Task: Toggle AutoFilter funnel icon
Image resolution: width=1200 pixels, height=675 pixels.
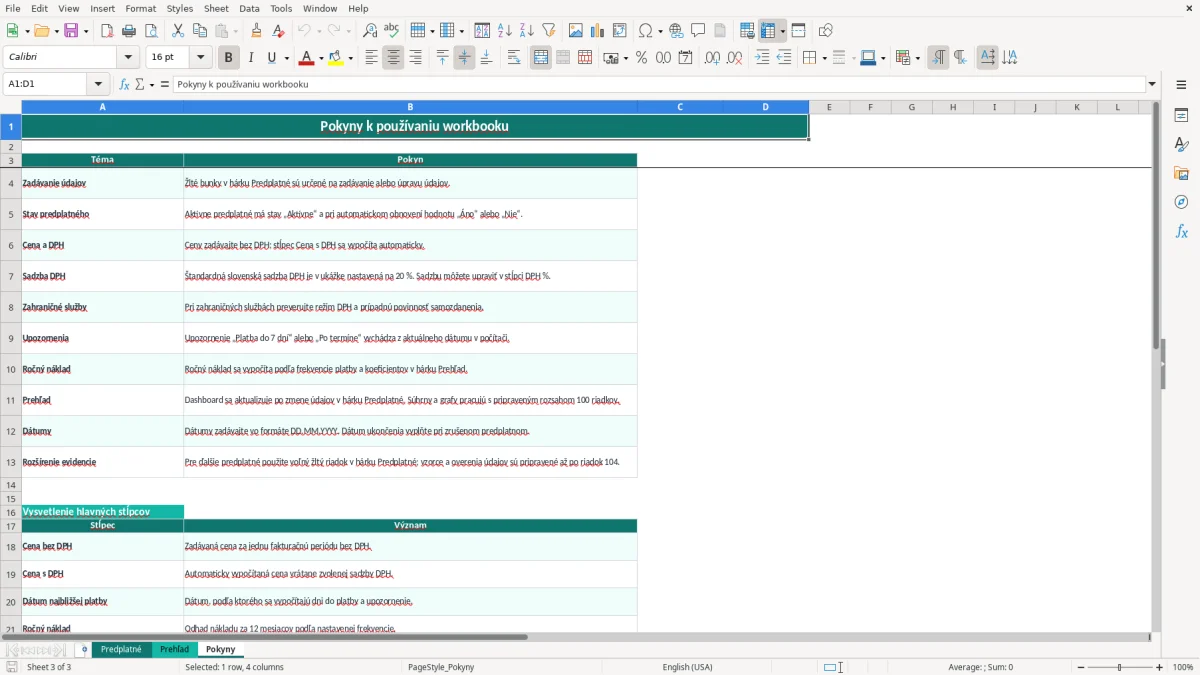Action: pos(549,31)
